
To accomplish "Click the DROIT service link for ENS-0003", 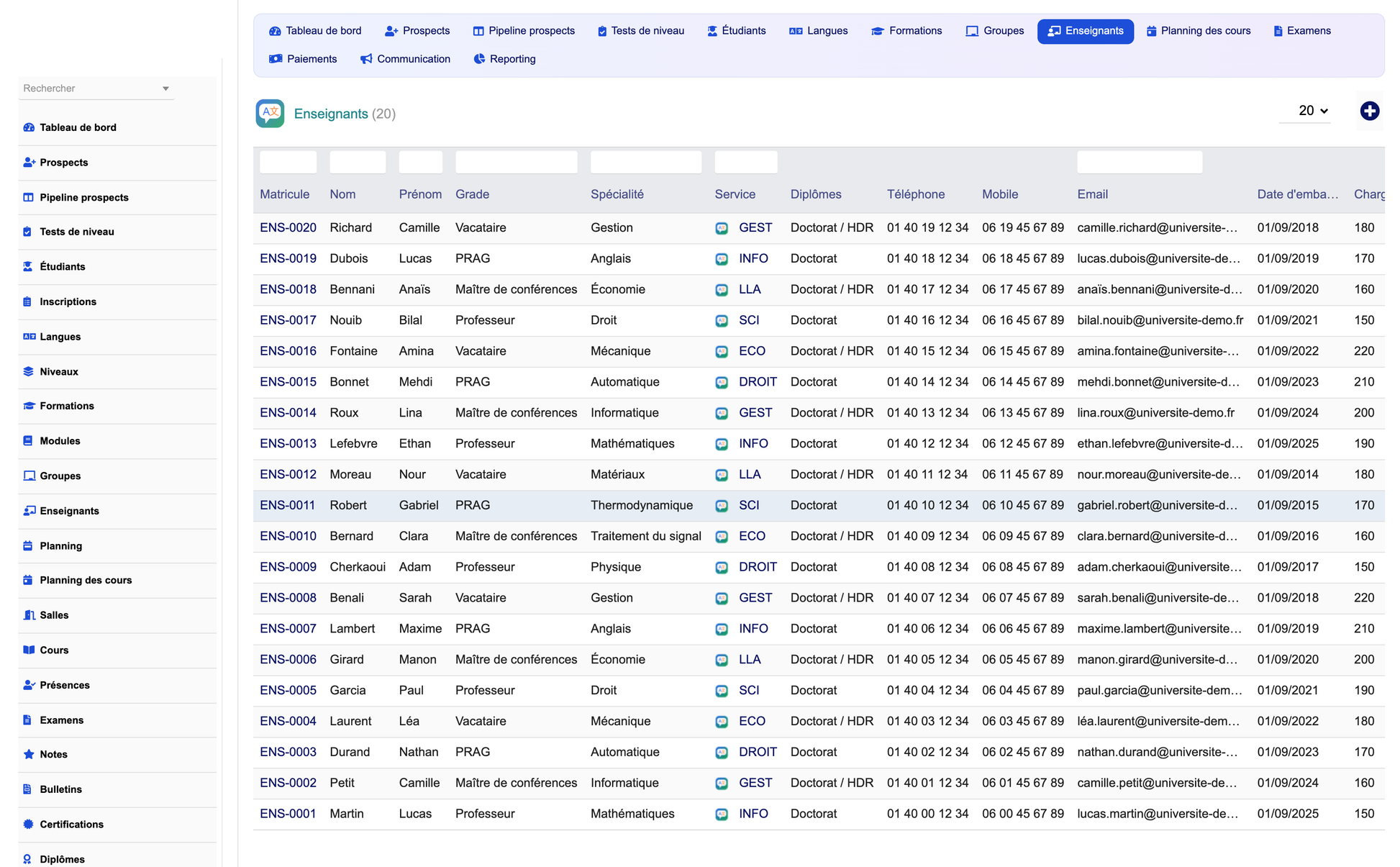I will click(x=758, y=752).
